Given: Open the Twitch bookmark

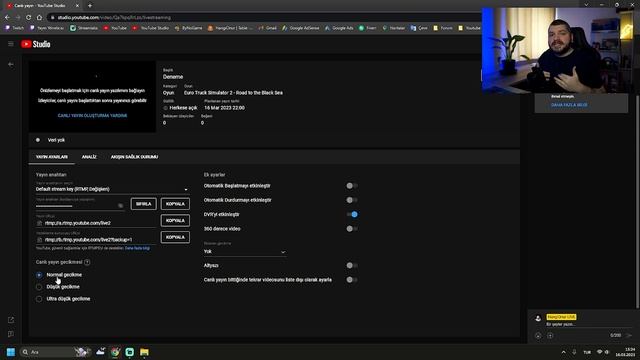Looking at the screenshot, I should pyautogui.click(x=14, y=28).
